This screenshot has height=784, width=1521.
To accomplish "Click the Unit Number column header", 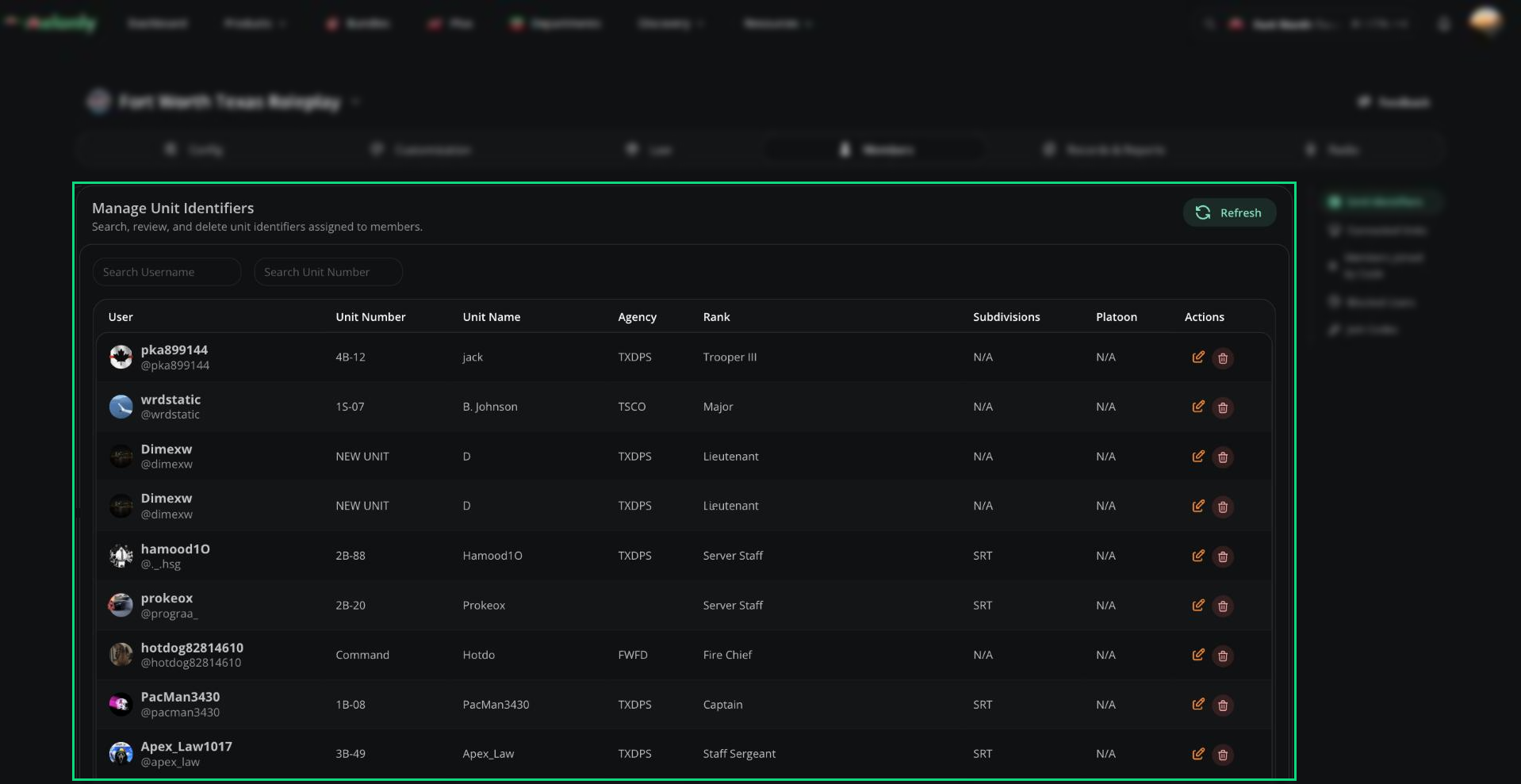I will point(370,317).
